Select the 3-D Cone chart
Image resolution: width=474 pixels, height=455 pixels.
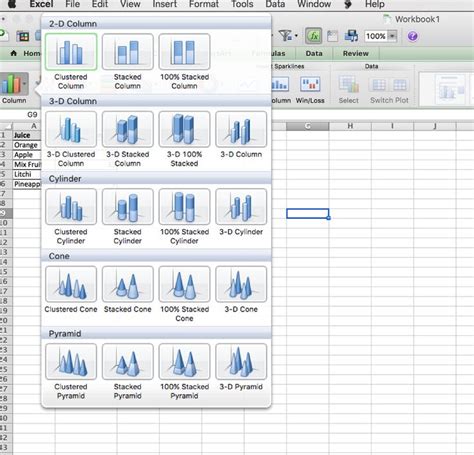(x=241, y=284)
